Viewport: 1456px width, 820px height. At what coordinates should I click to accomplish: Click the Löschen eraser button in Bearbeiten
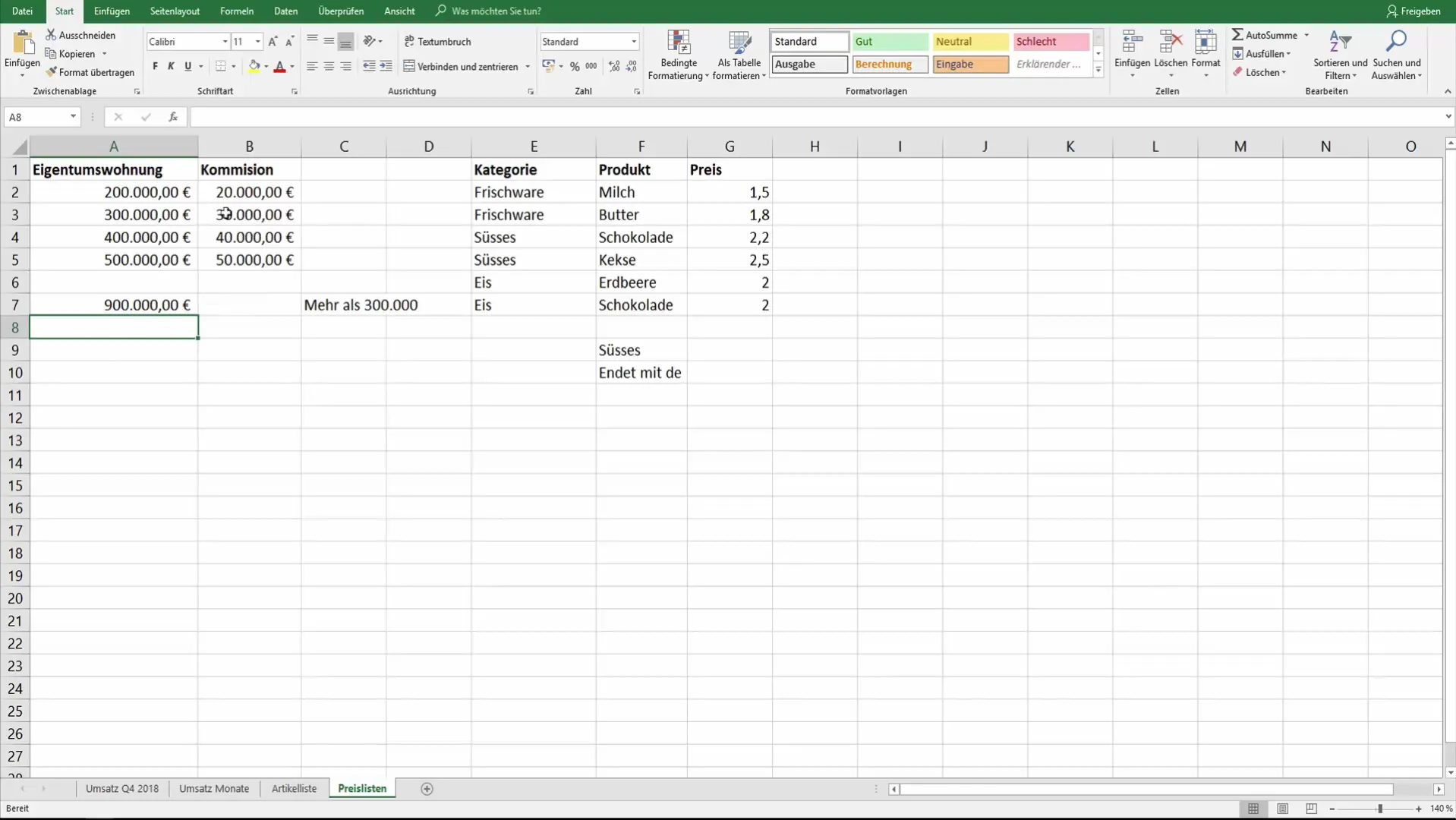(1259, 72)
